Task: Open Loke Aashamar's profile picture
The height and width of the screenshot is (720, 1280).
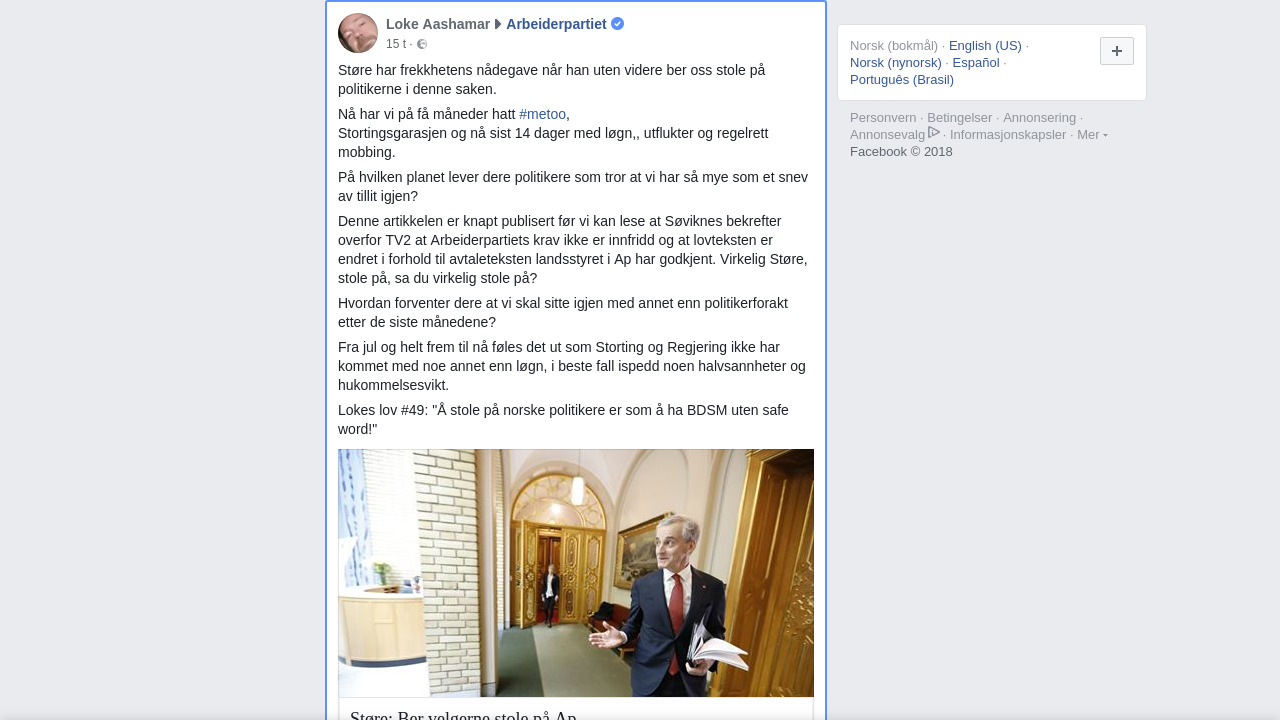Action: click(358, 33)
